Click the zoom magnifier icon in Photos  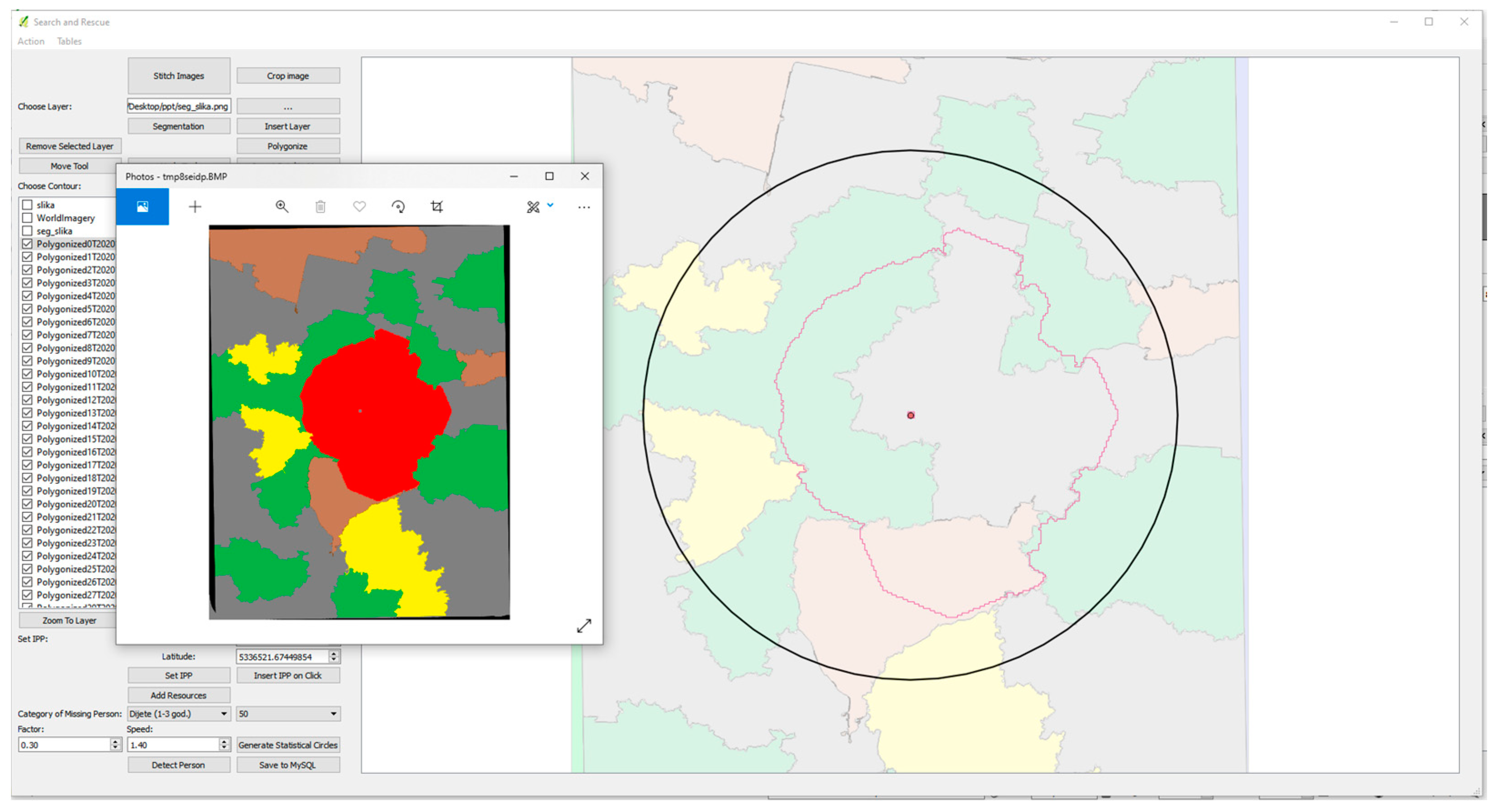(282, 207)
